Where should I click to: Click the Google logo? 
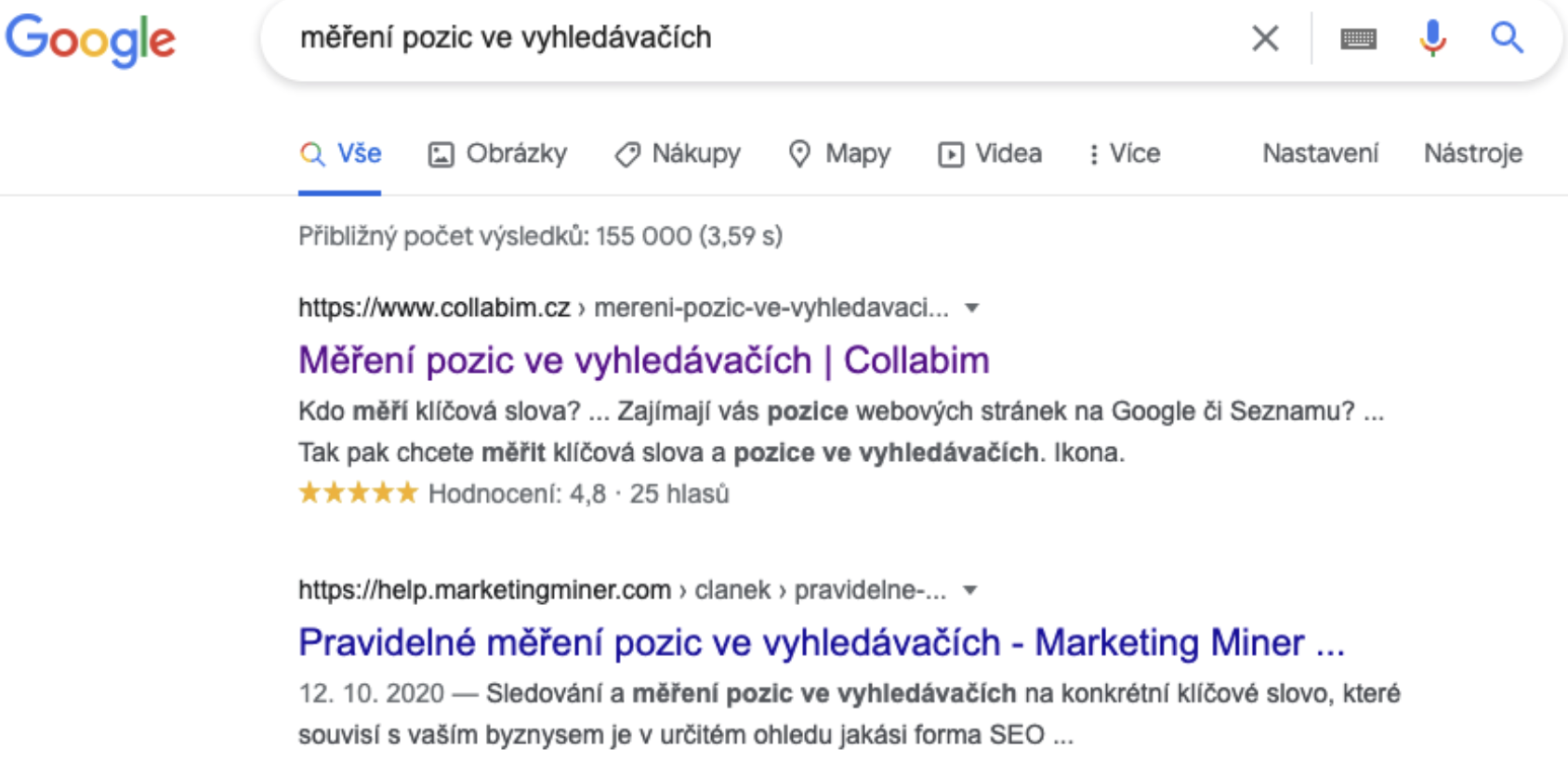(x=90, y=39)
